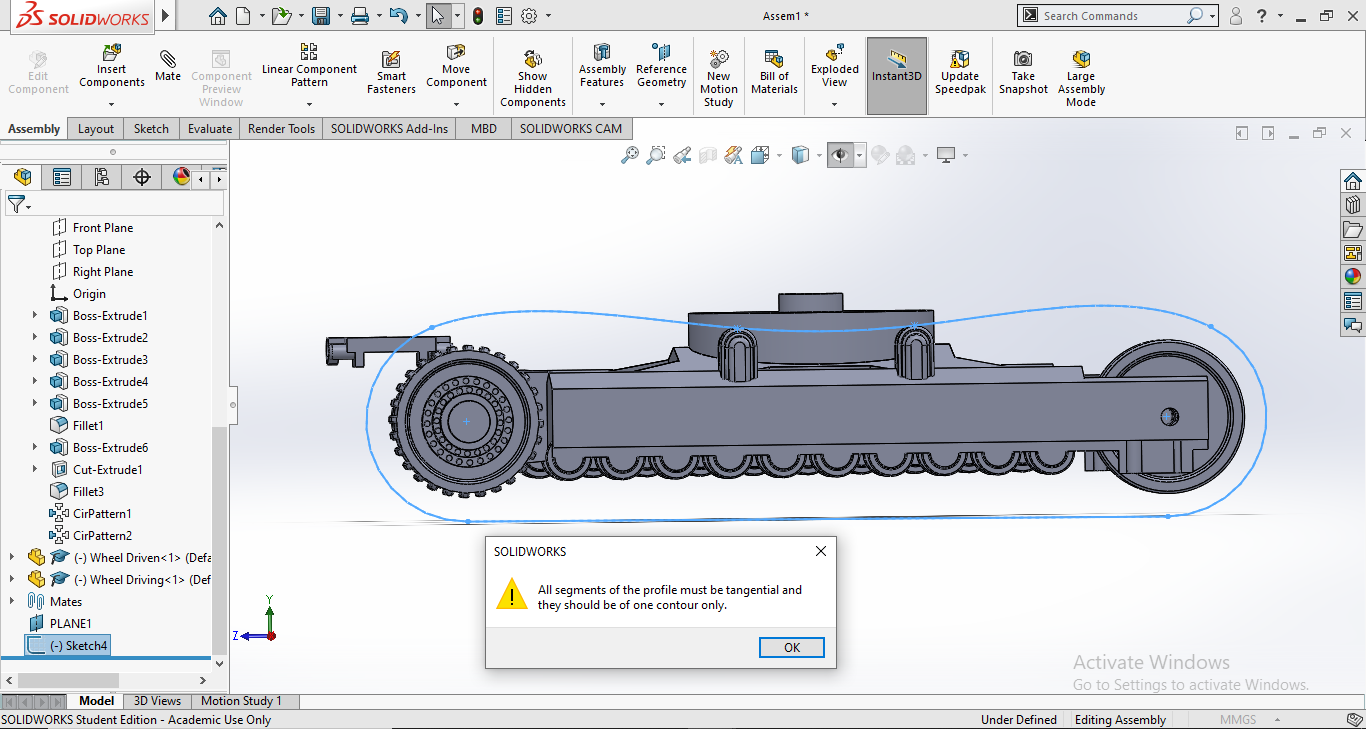Expand the Wheel Driven<1> component
The image size is (1366, 729).
point(12,557)
